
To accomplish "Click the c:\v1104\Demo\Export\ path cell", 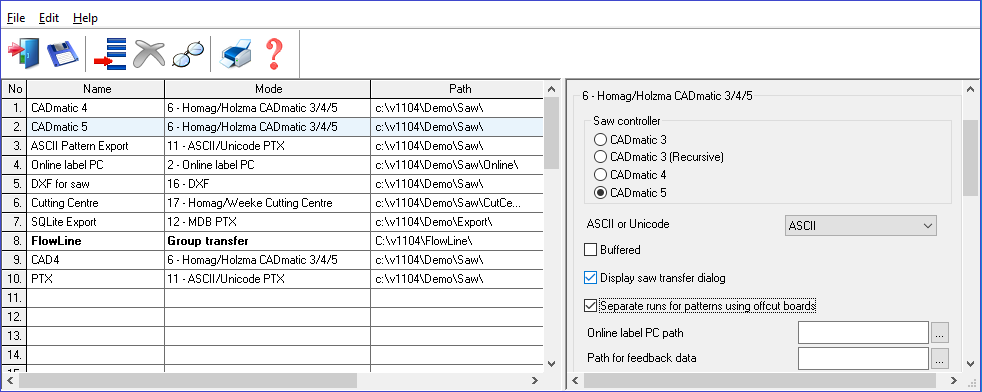I will pyautogui.click(x=457, y=222).
